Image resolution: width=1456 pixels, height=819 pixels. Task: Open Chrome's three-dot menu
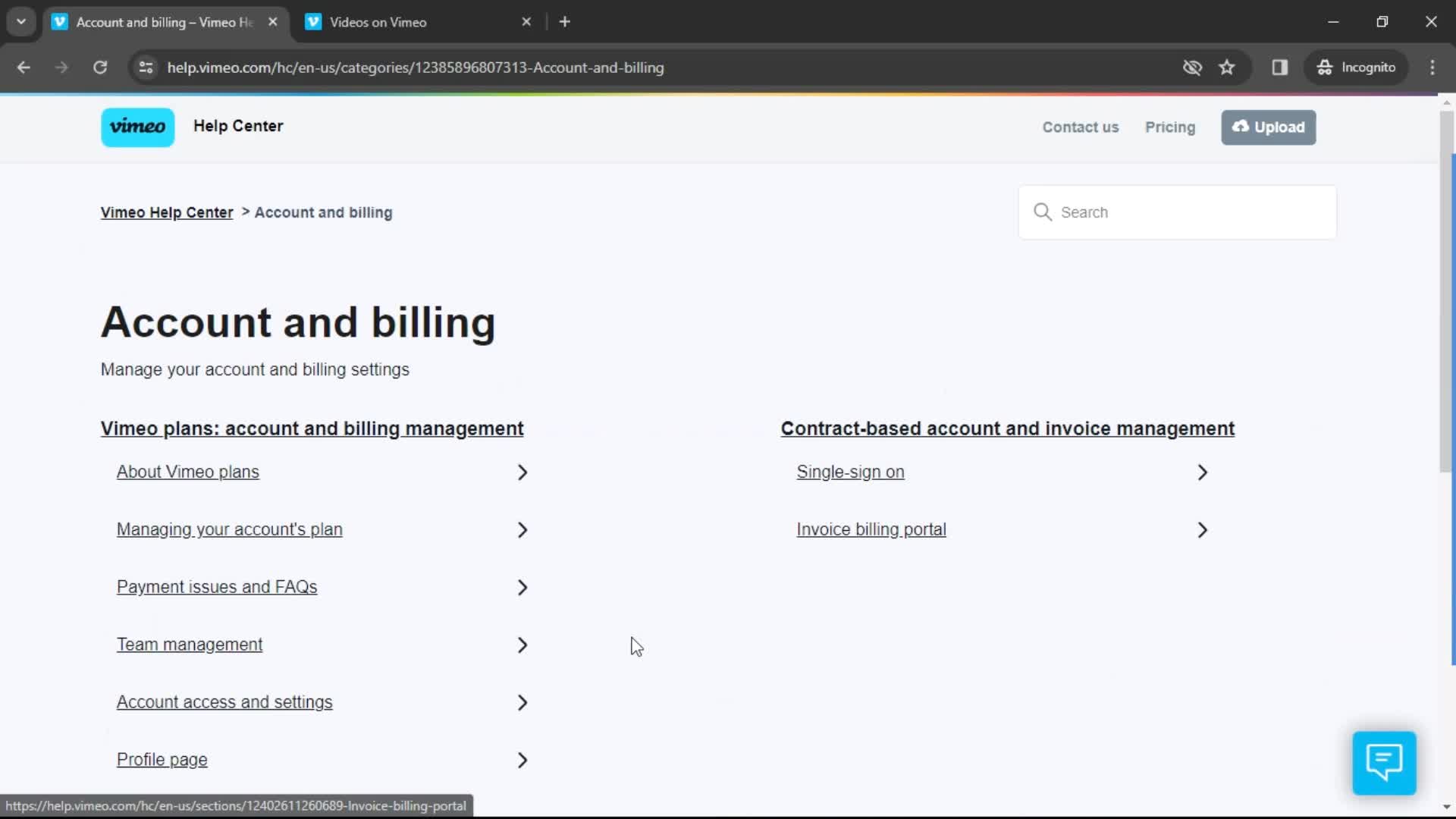pyautogui.click(x=1432, y=67)
